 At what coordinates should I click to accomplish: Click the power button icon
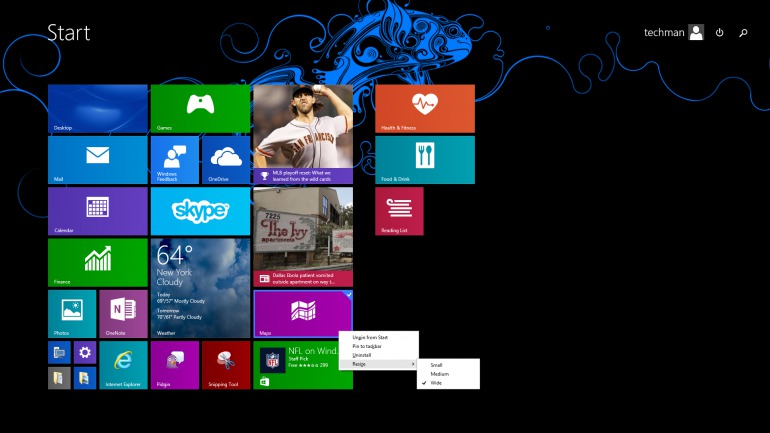(x=719, y=32)
